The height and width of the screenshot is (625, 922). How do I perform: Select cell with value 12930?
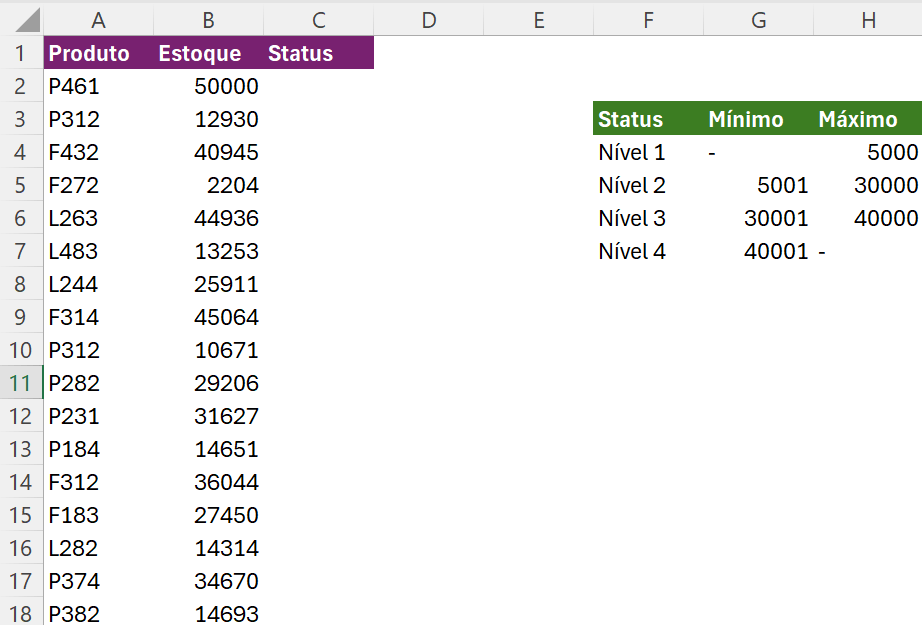pos(208,119)
